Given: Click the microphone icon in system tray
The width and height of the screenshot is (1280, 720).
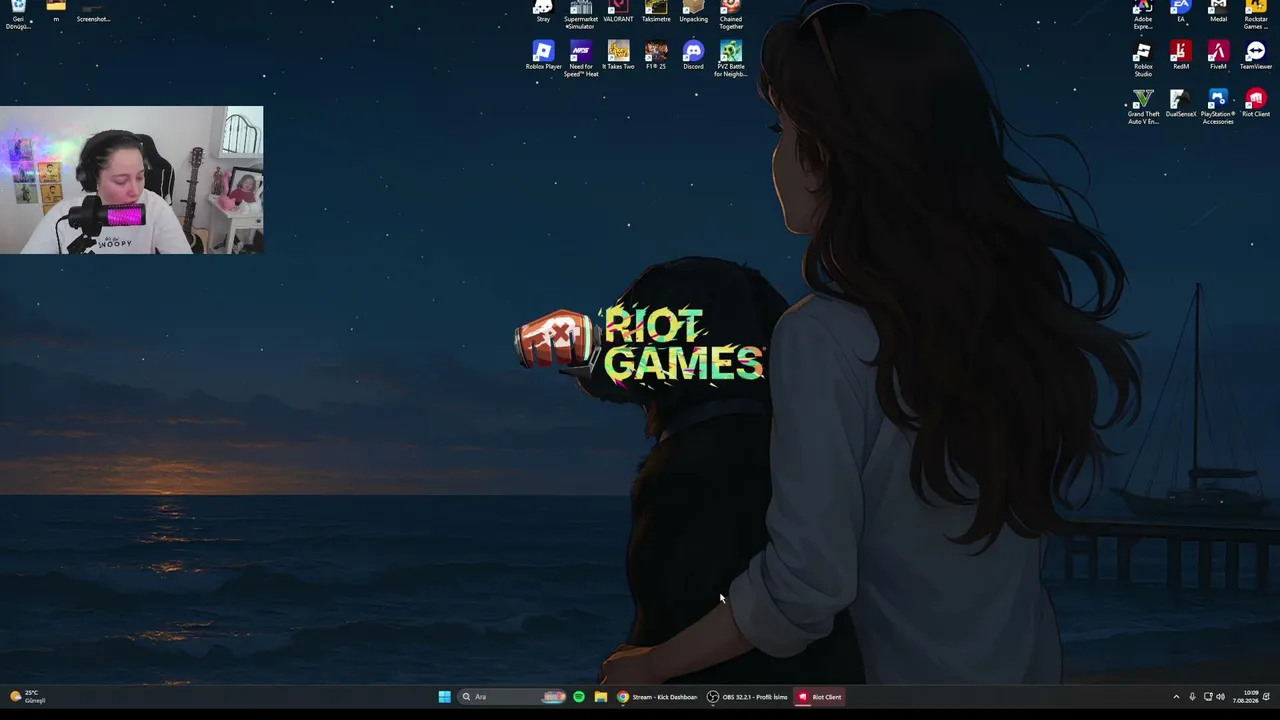Looking at the screenshot, I should (x=1192, y=697).
